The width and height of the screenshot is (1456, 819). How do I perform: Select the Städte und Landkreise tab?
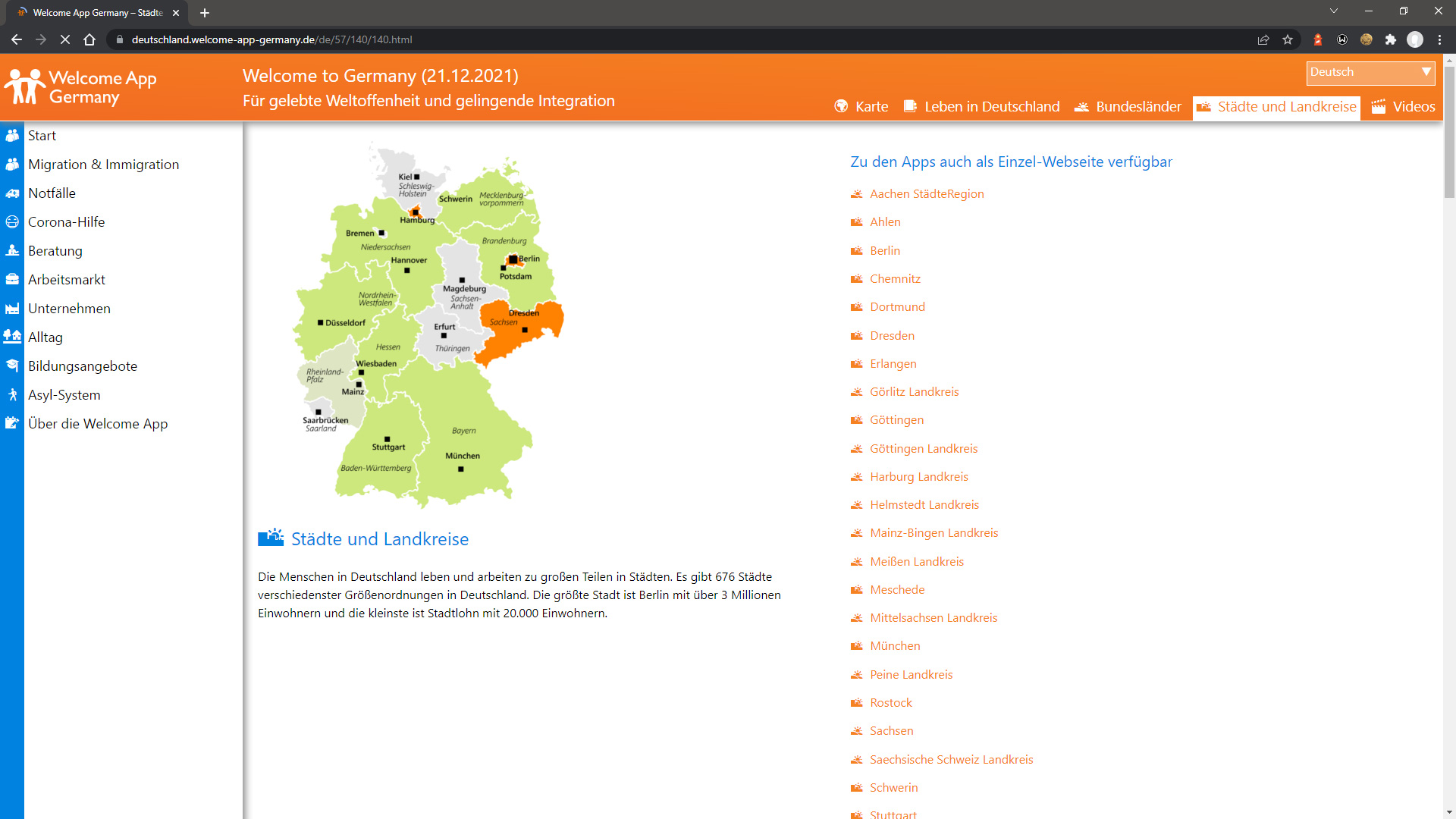coord(1276,107)
